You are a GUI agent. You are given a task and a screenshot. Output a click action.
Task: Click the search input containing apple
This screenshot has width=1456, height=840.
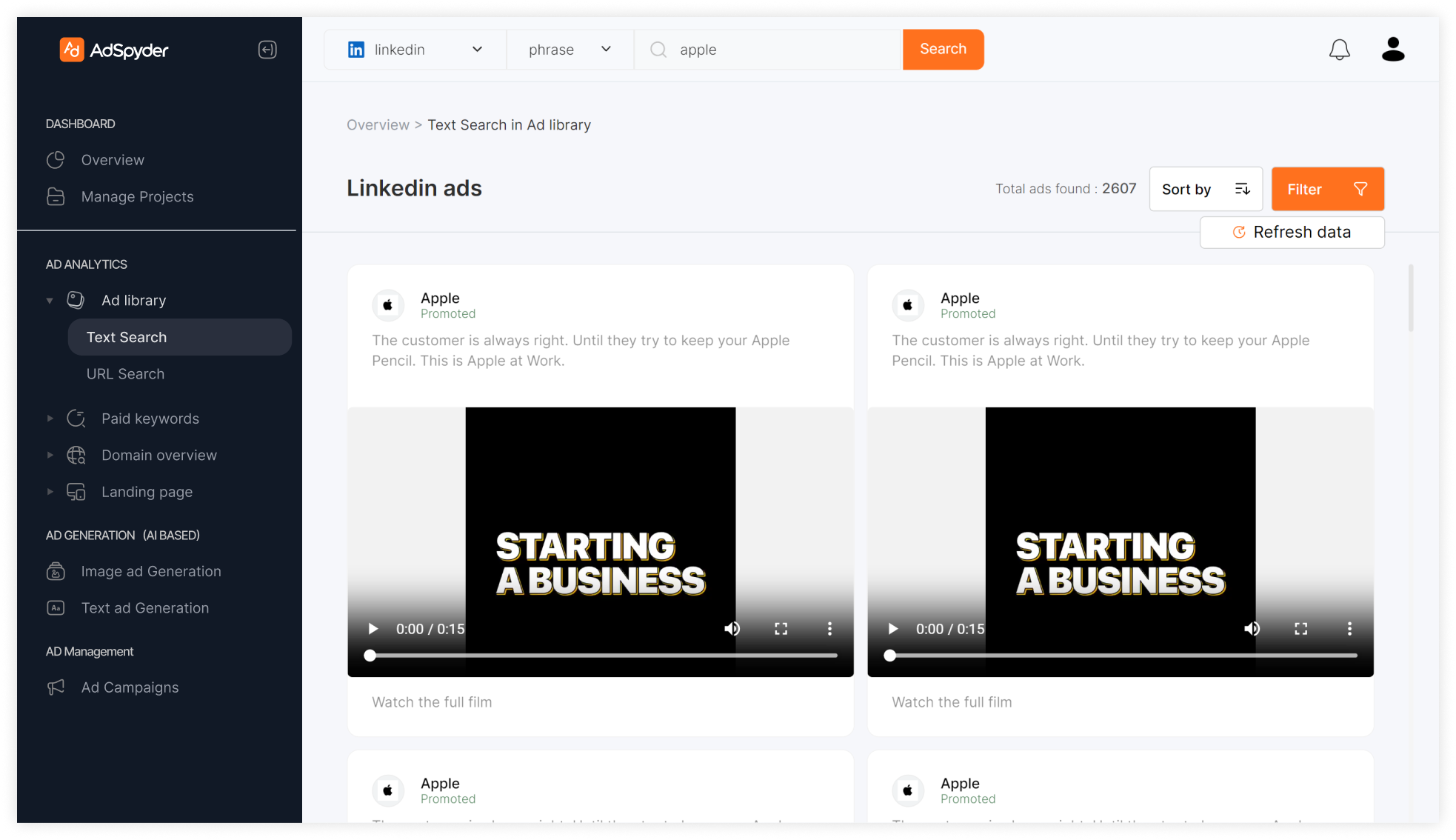(x=768, y=50)
